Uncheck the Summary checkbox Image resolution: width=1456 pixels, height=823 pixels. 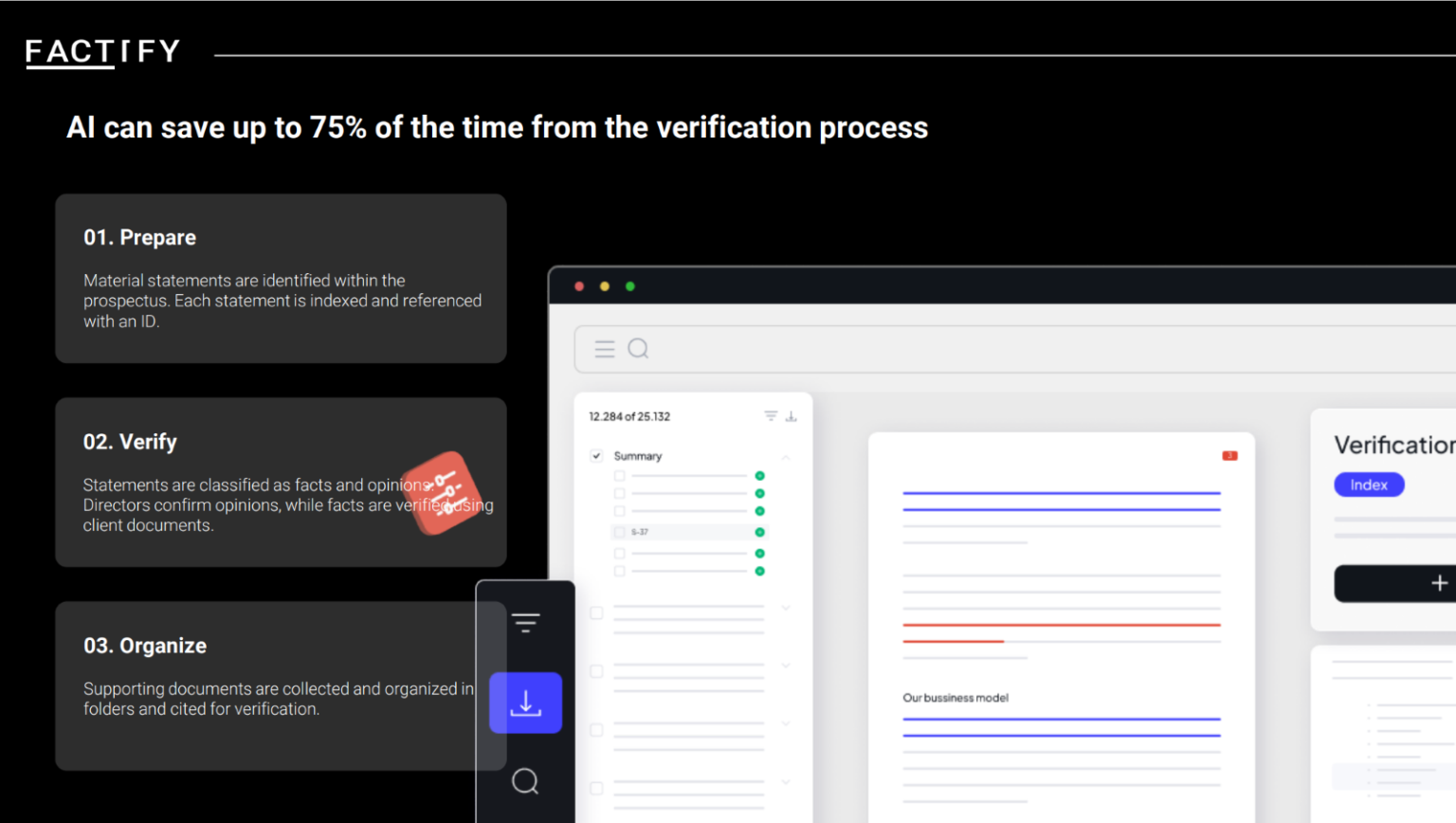[x=597, y=456]
